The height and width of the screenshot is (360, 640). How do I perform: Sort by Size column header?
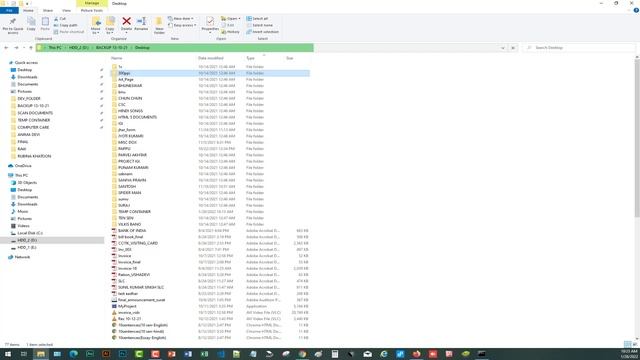pyautogui.click(x=289, y=58)
